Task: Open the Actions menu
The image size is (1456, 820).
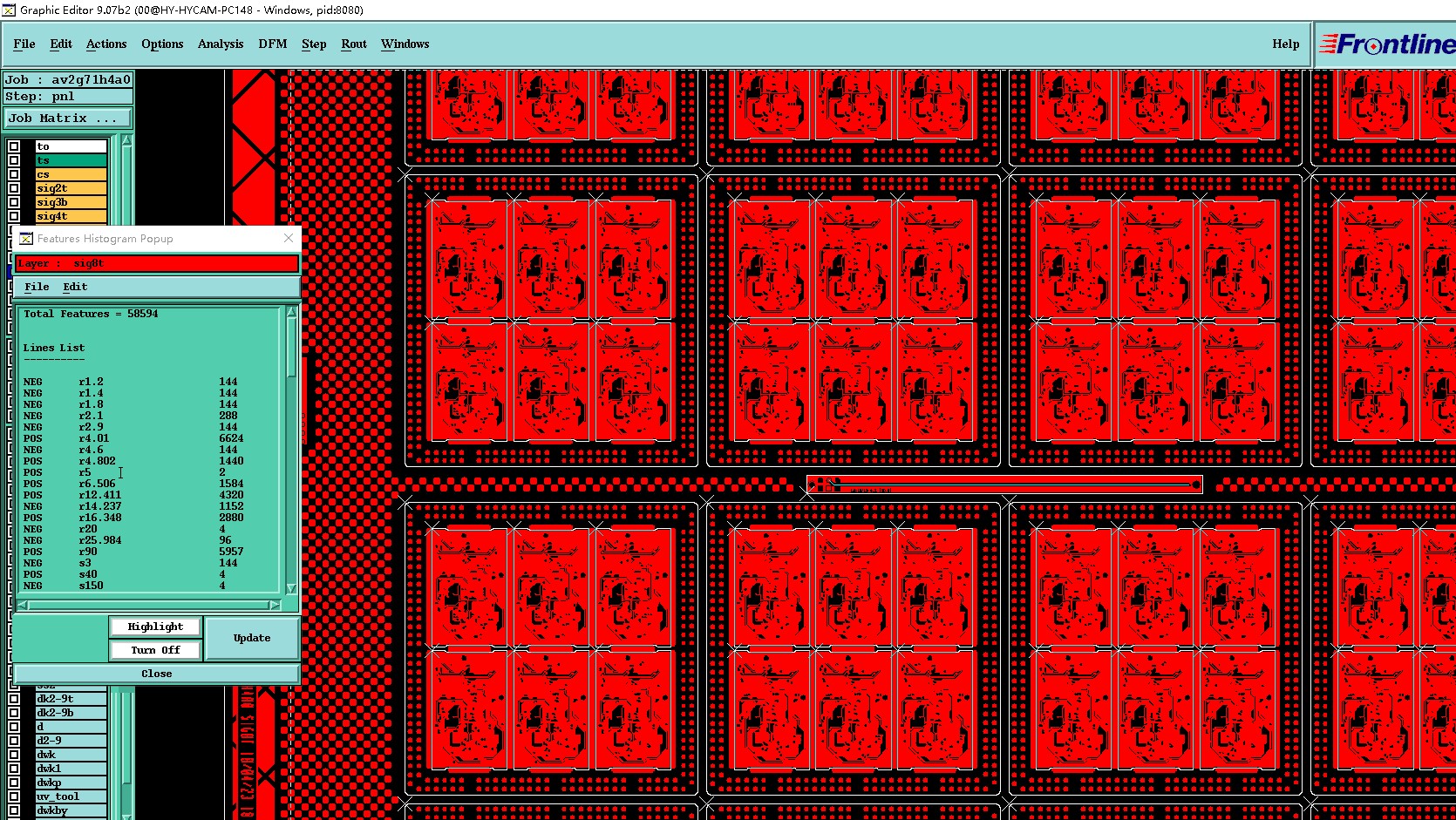Action: coord(106,44)
